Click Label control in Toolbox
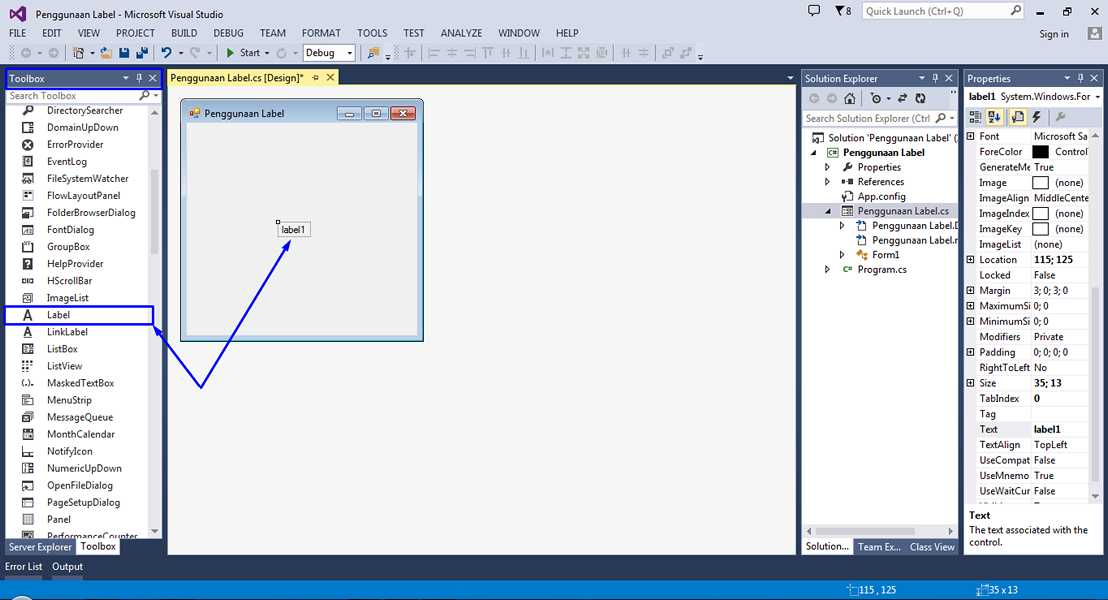The image size is (1108, 600). [79, 315]
